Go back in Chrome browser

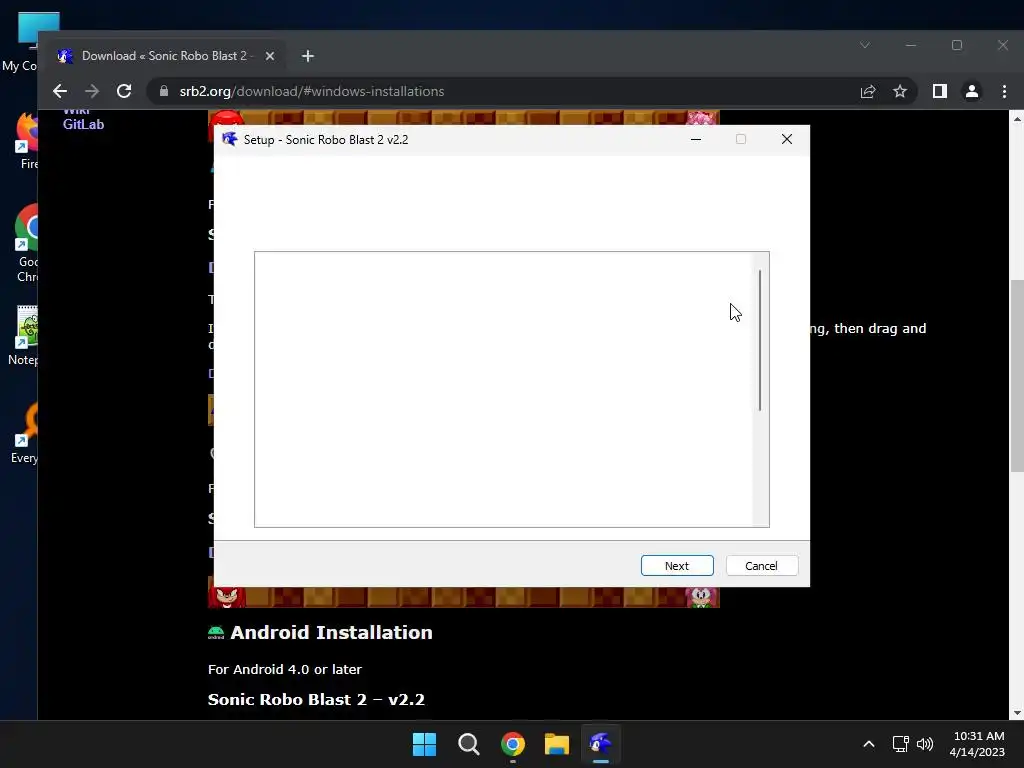[x=60, y=91]
